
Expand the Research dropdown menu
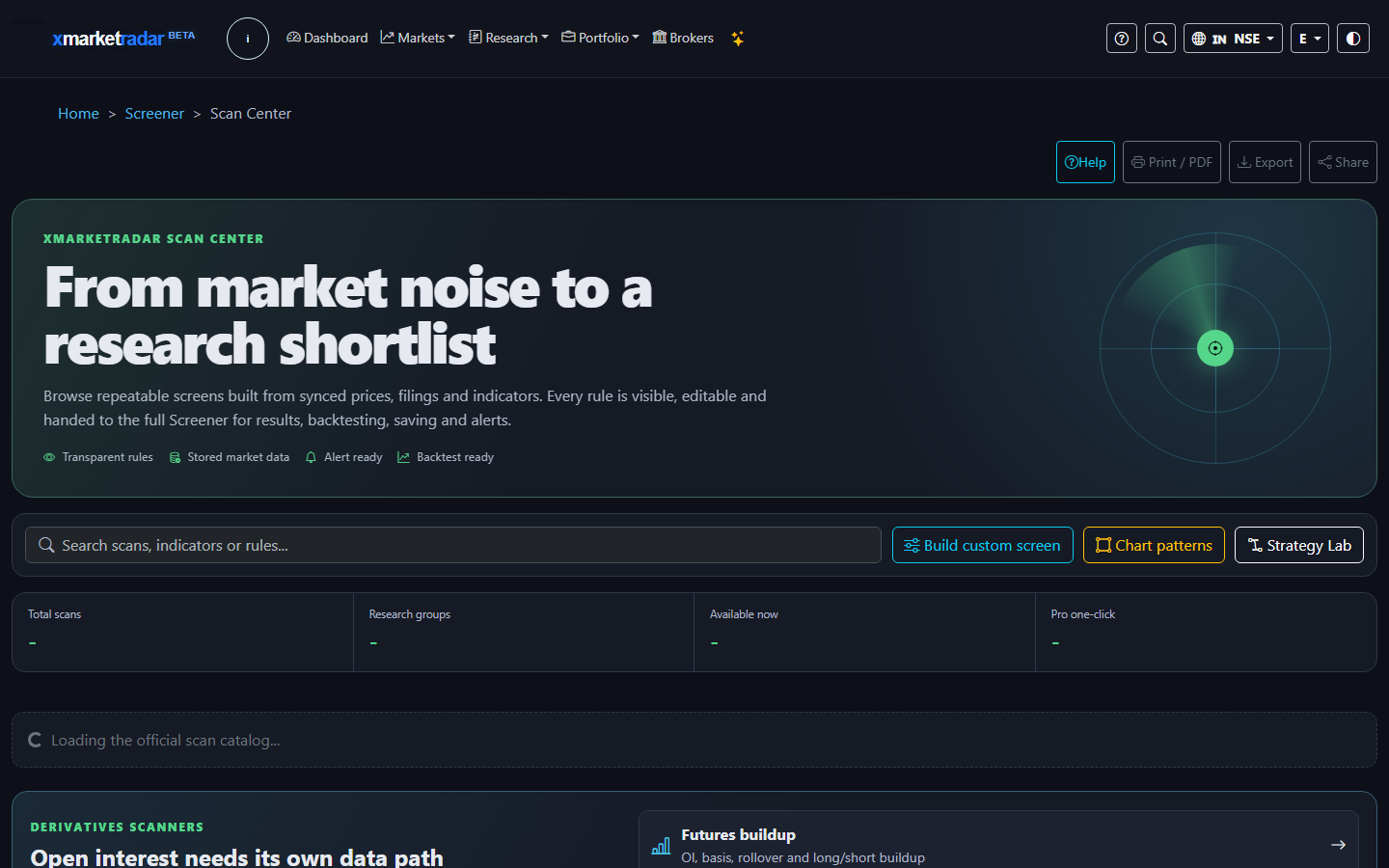point(508,38)
